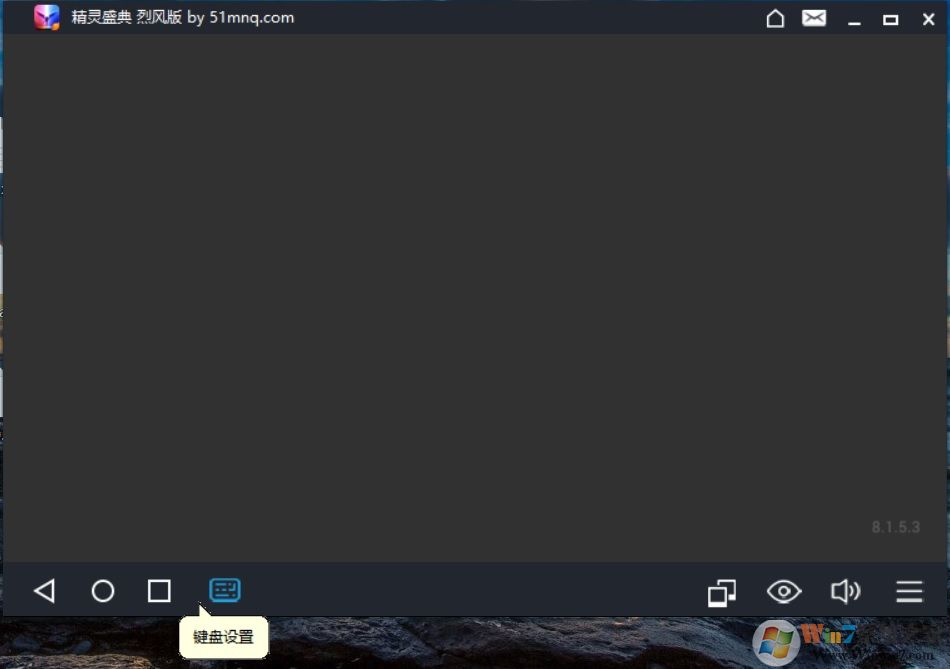Open the hamburger menu in bottom bar

(x=909, y=591)
